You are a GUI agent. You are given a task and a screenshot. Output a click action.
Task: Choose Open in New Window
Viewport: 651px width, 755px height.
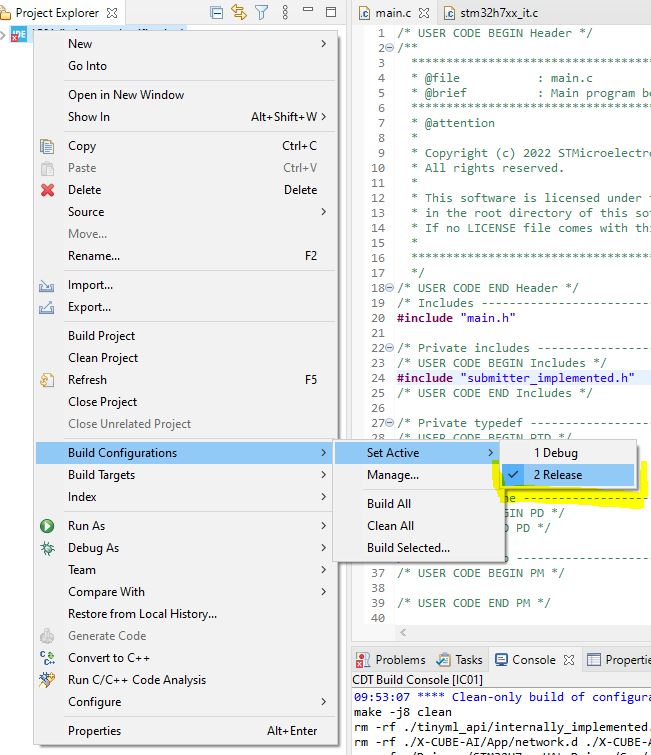185,95
